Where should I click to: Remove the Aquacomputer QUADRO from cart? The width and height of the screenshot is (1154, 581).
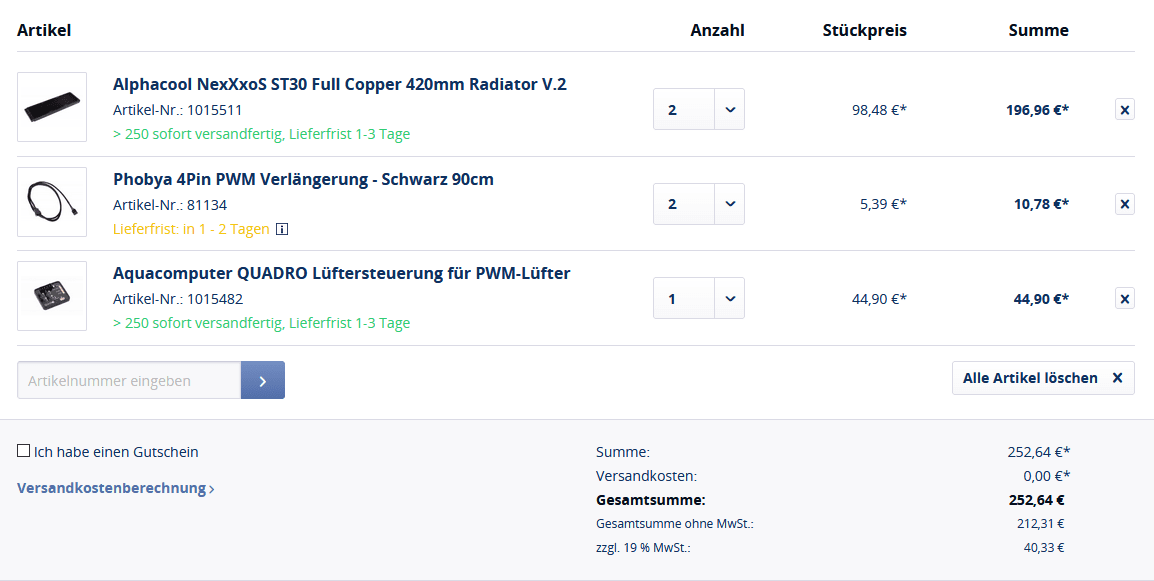coord(1124,298)
